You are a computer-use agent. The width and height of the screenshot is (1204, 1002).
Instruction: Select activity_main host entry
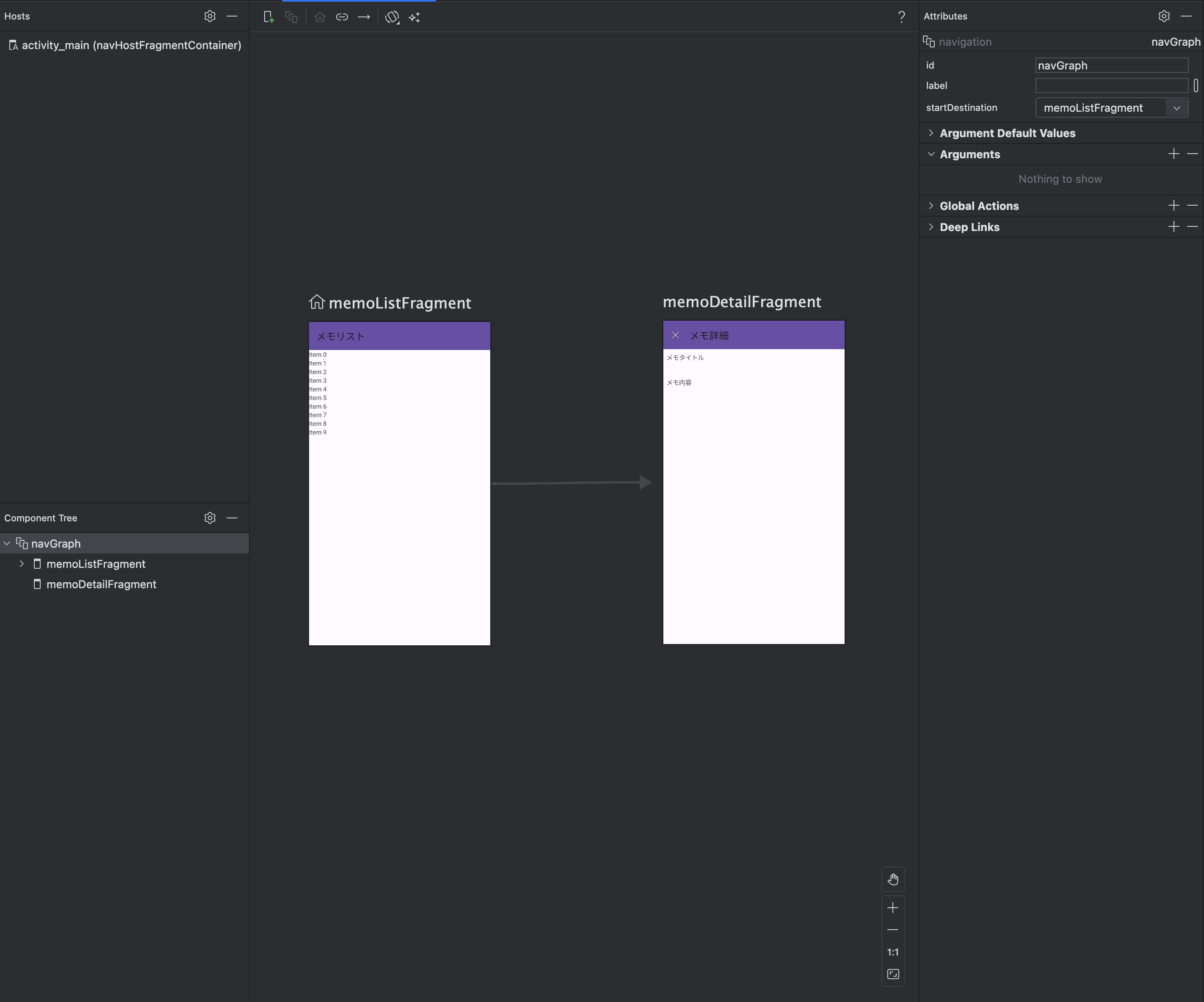(x=131, y=45)
